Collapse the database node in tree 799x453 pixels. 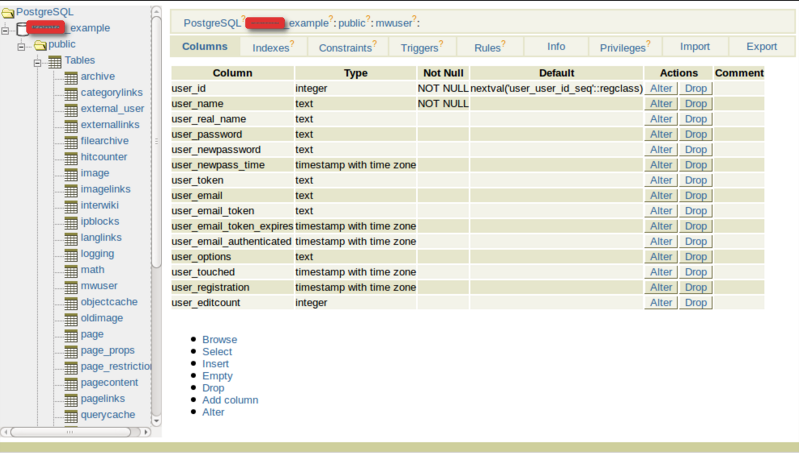tap(6, 29)
